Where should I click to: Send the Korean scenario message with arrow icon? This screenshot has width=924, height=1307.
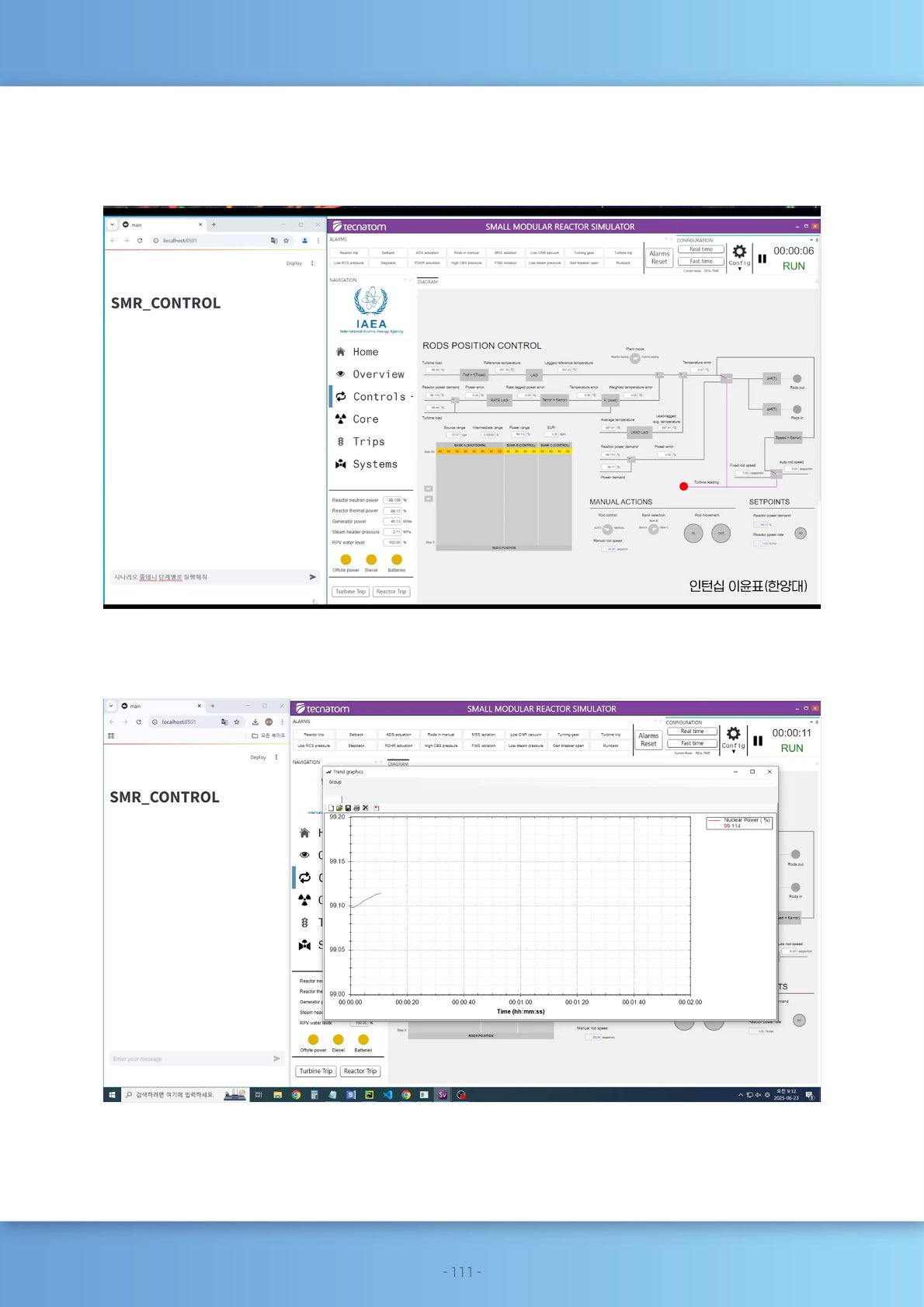(313, 577)
